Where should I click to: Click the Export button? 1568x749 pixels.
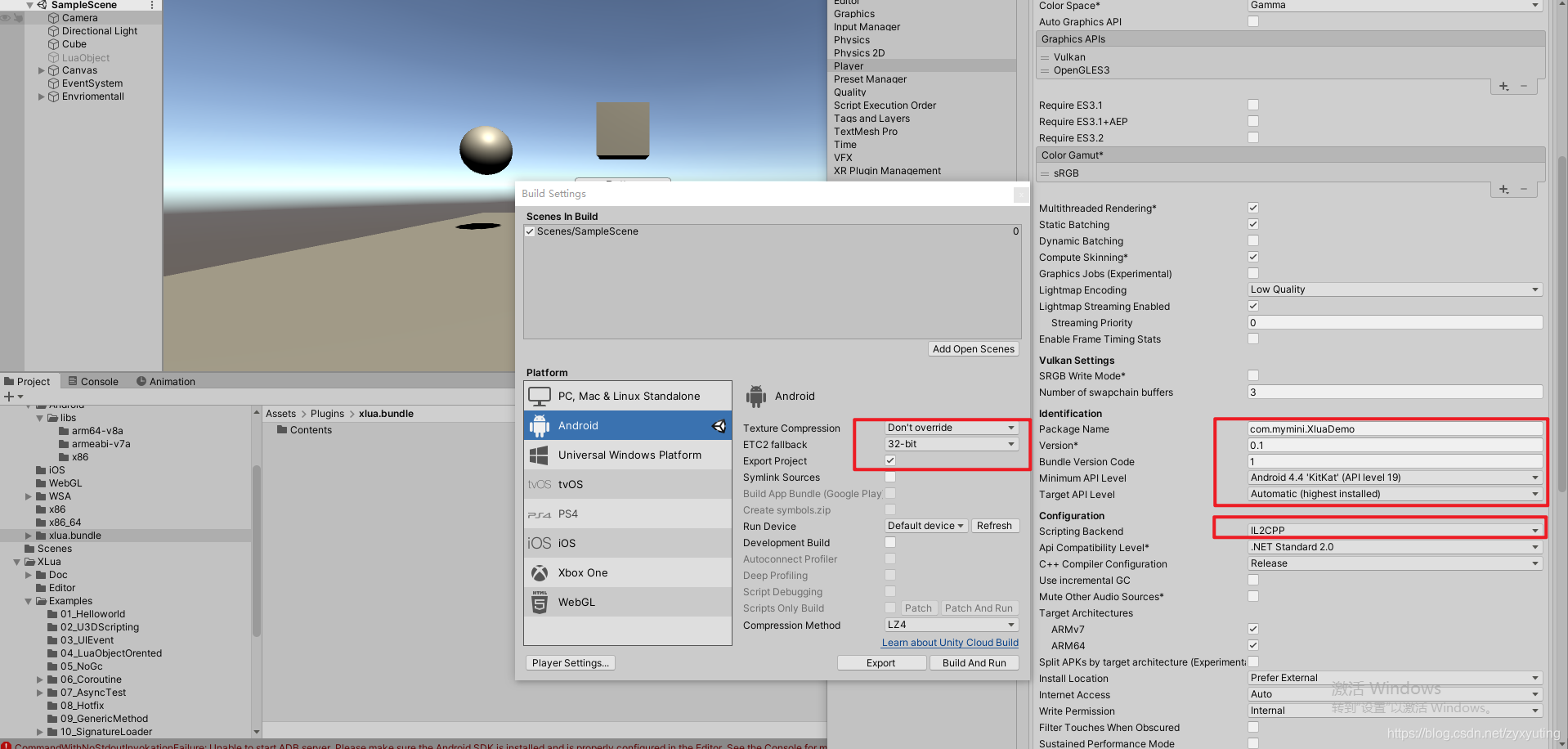[x=881, y=663]
